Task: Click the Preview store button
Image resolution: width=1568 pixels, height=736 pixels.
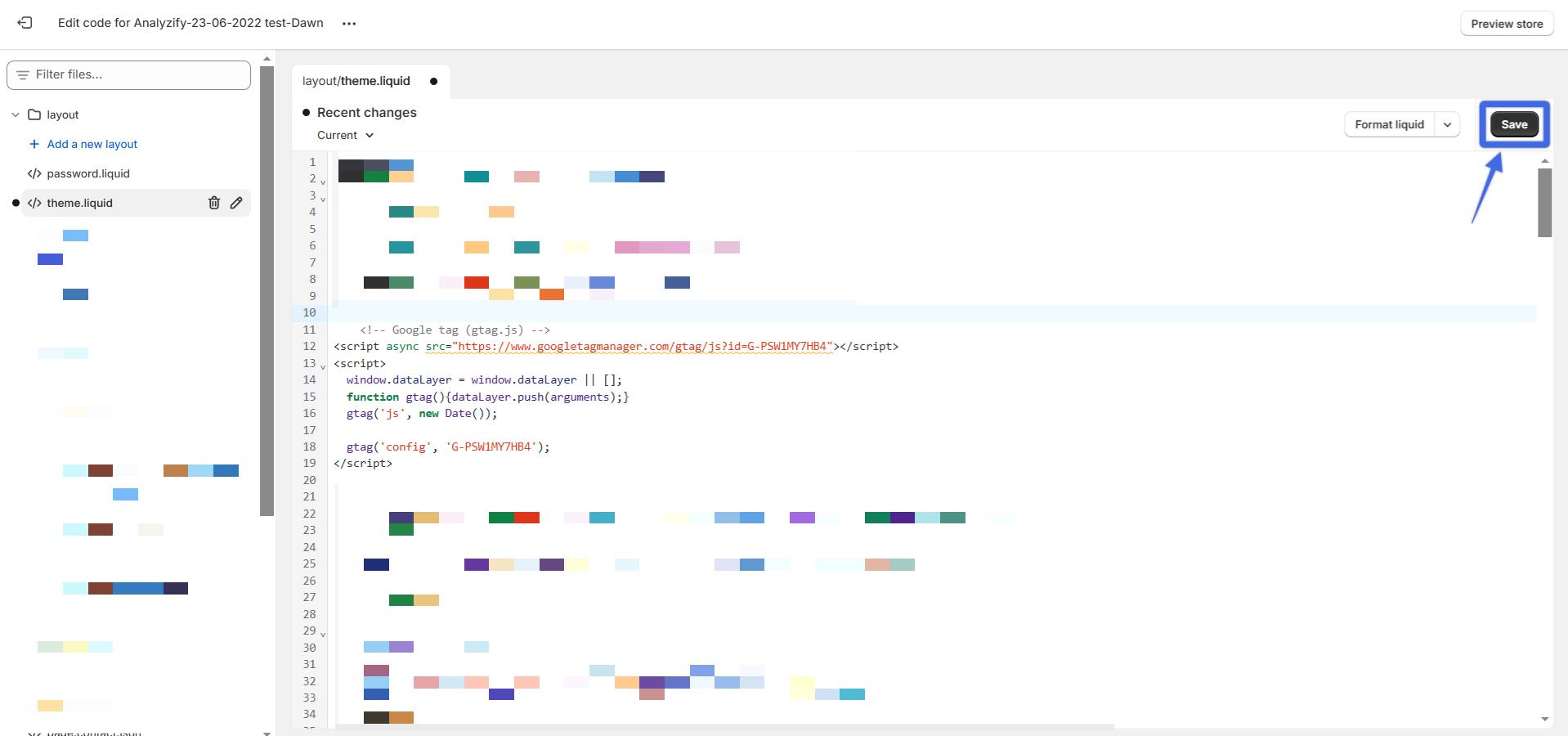Action: coord(1507,24)
